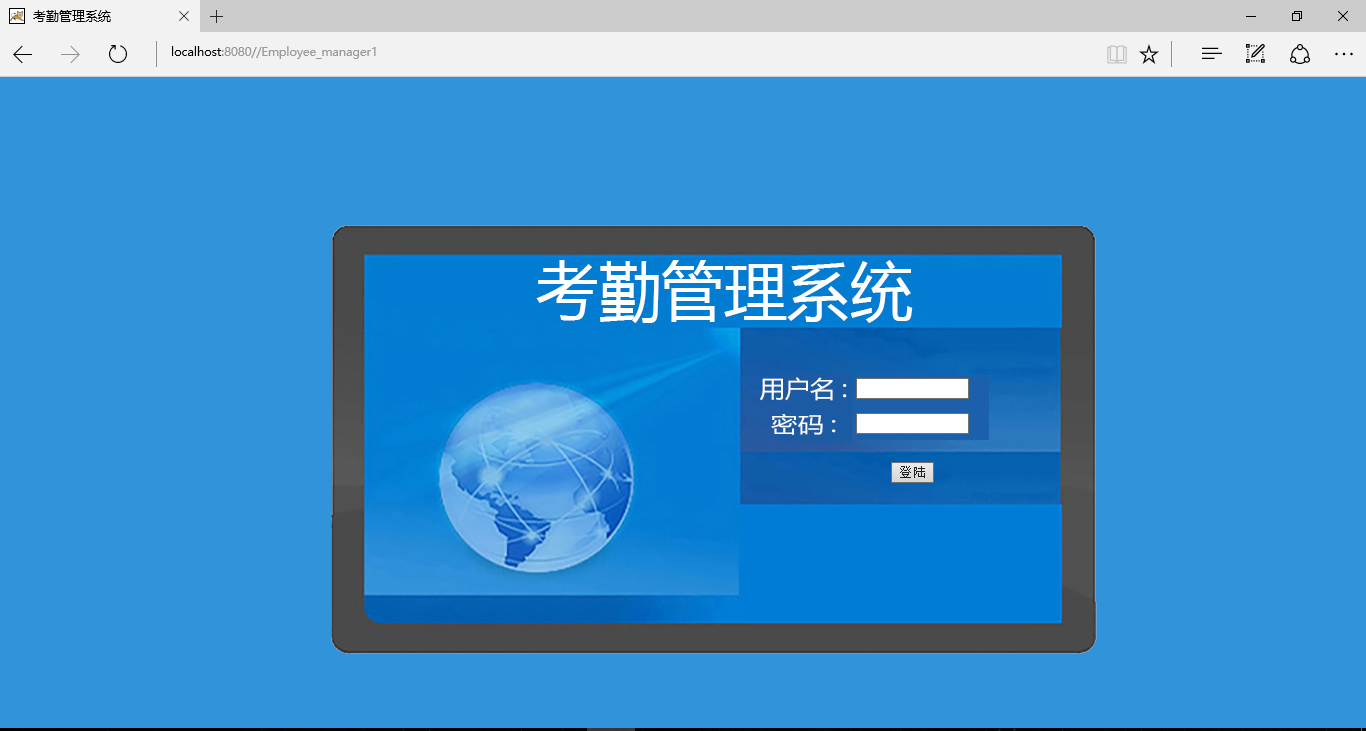The height and width of the screenshot is (731, 1366).
Task: Click the globe image on login panel
Action: [x=536, y=478]
